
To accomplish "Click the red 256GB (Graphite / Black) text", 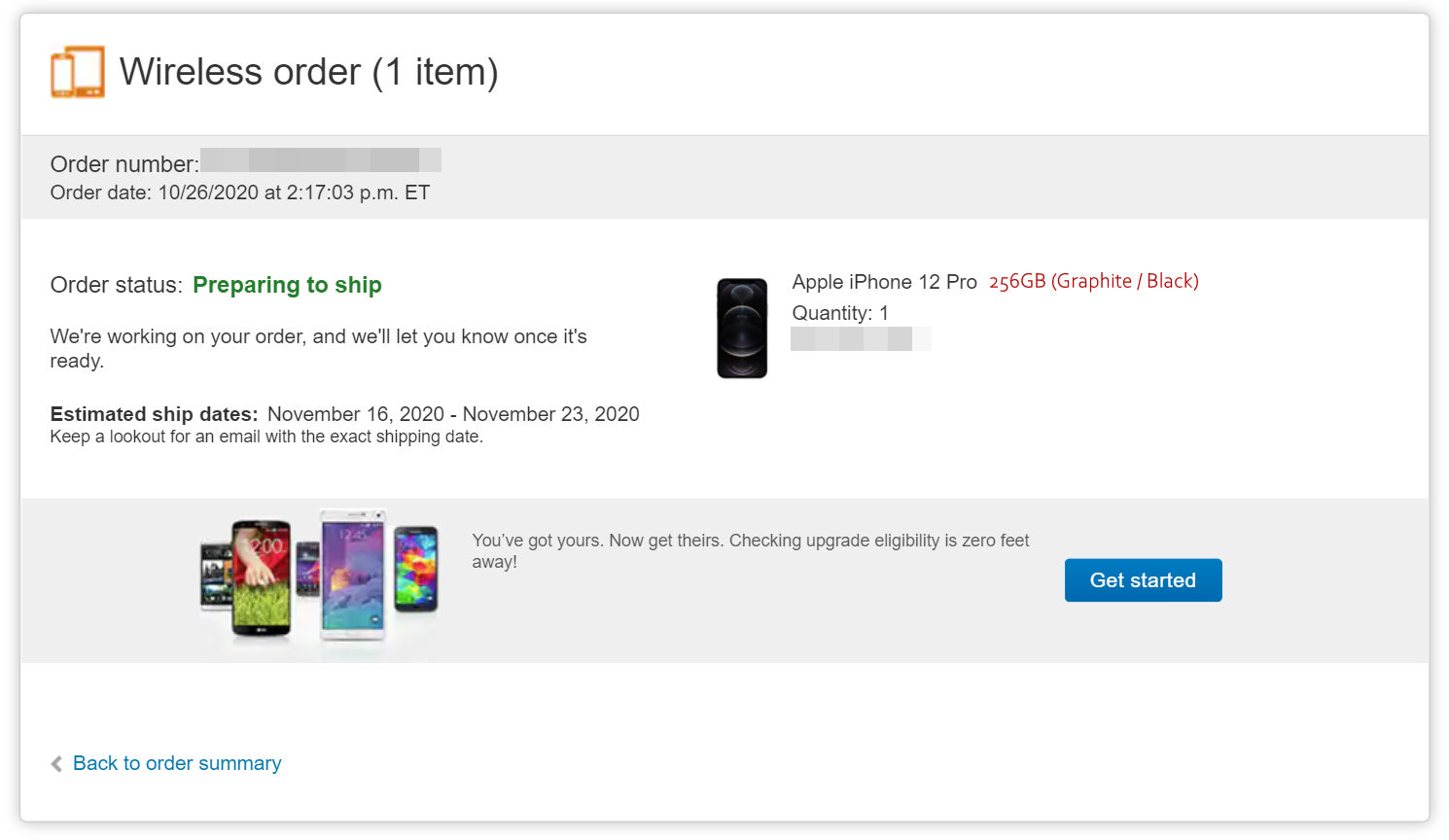I will [1093, 282].
